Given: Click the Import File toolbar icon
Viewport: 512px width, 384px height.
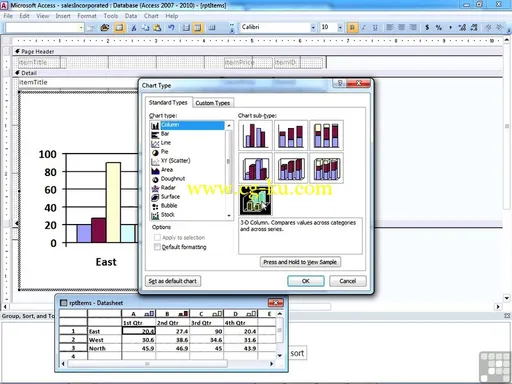Looking at the screenshot, I should point(105,28).
